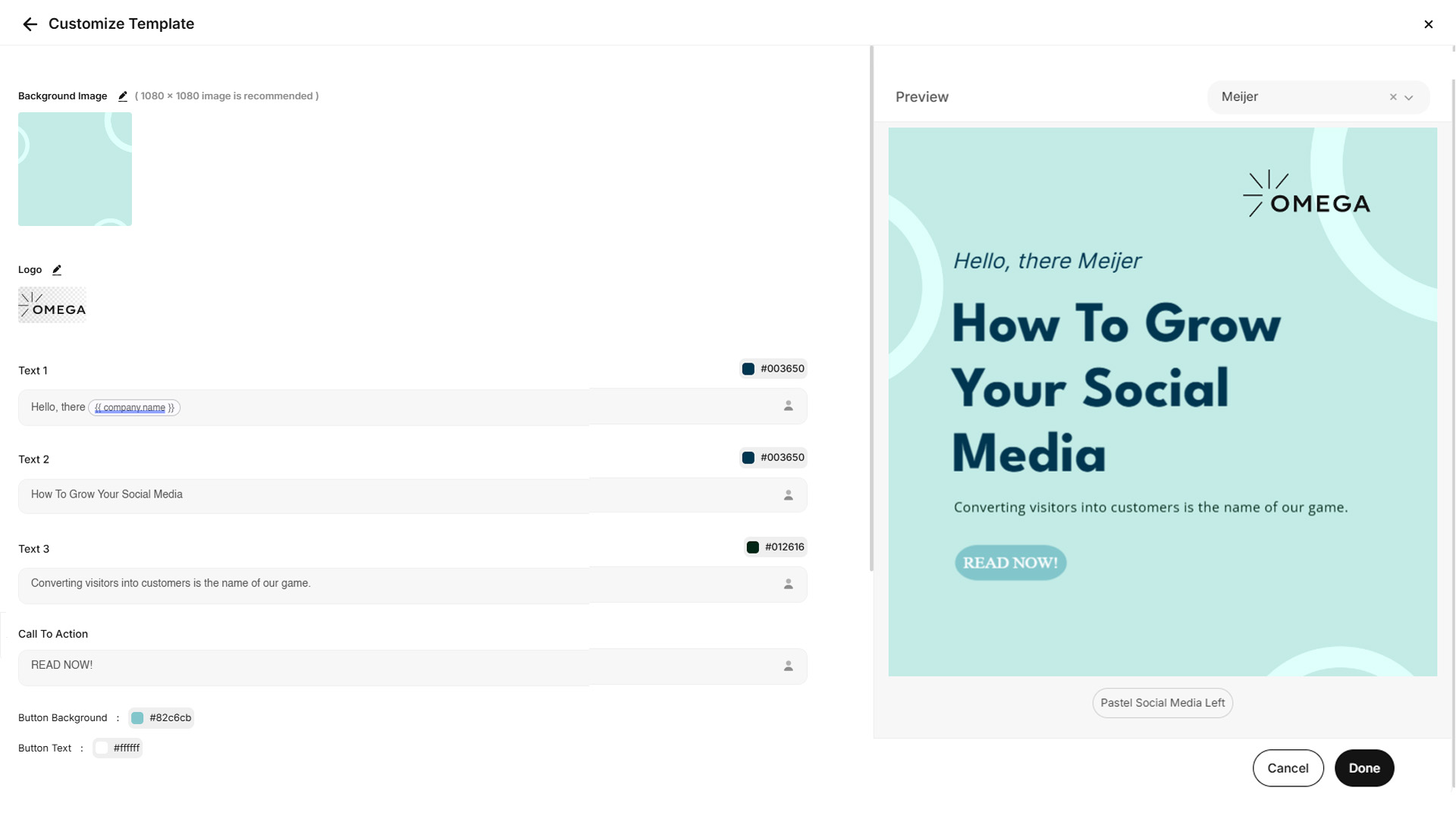
Task: Click the Logo edit pencil icon
Action: (x=57, y=270)
